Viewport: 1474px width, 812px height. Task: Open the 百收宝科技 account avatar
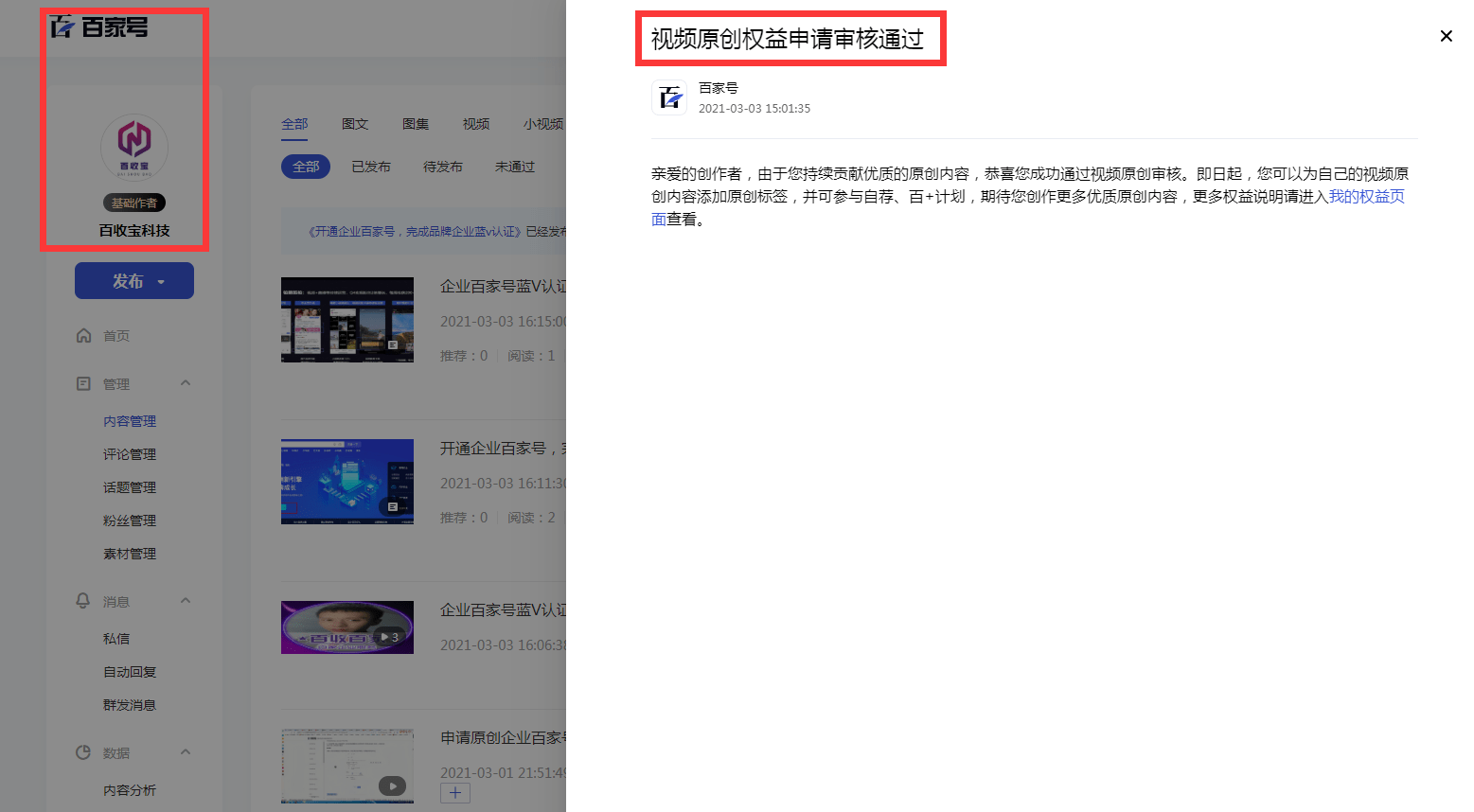(134, 148)
